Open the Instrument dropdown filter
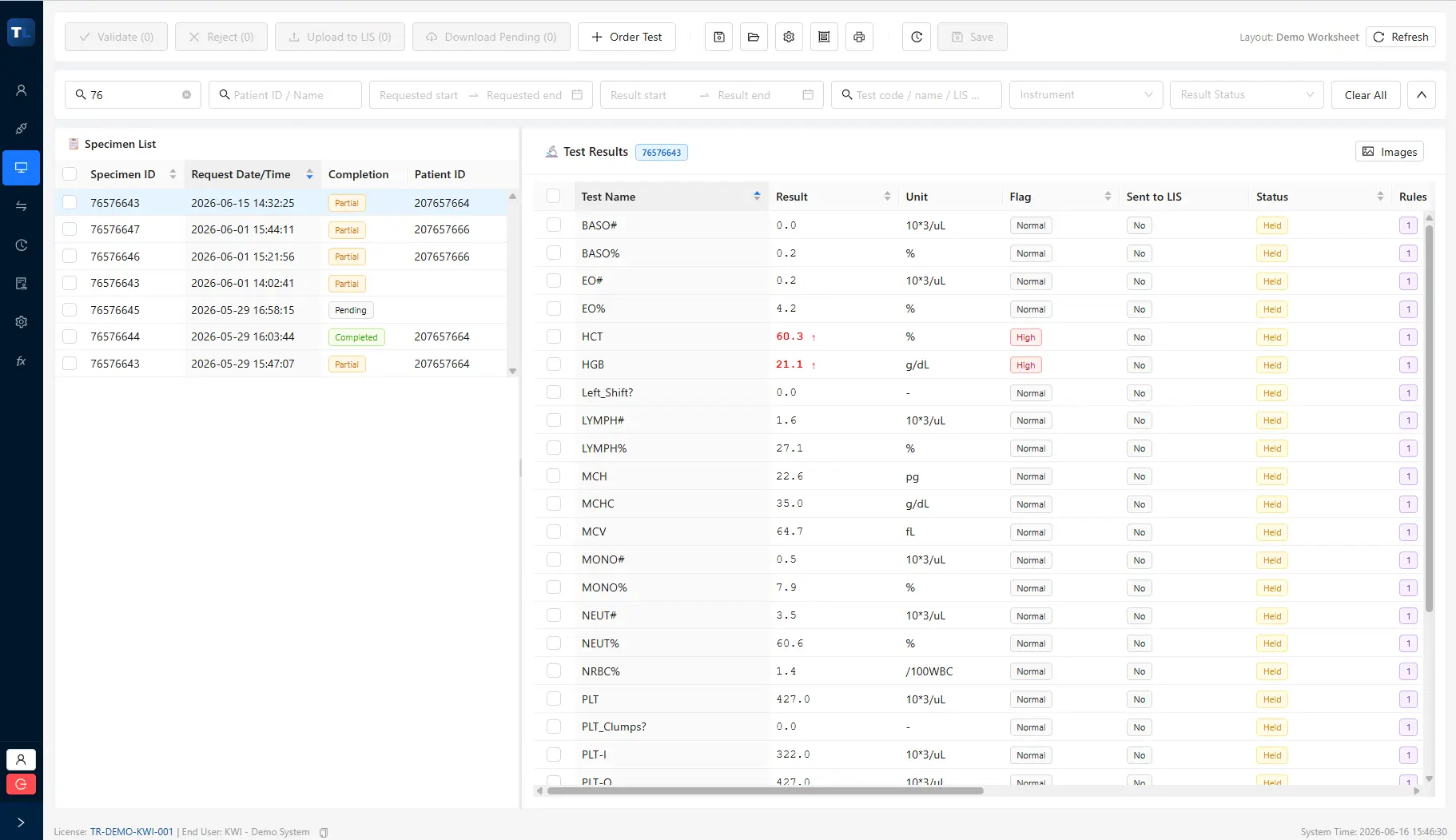This screenshot has width=1456, height=840. pyautogui.click(x=1085, y=95)
